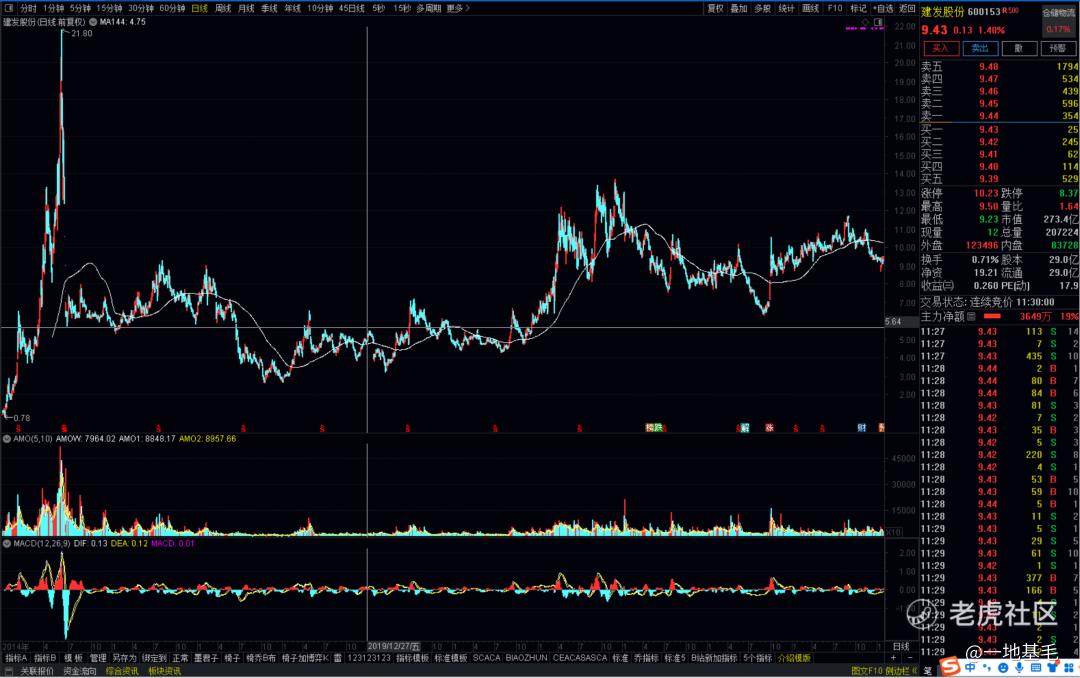Select the 30分钟 period
This screenshot has height=678, width=1080.
tap(141, 8)
